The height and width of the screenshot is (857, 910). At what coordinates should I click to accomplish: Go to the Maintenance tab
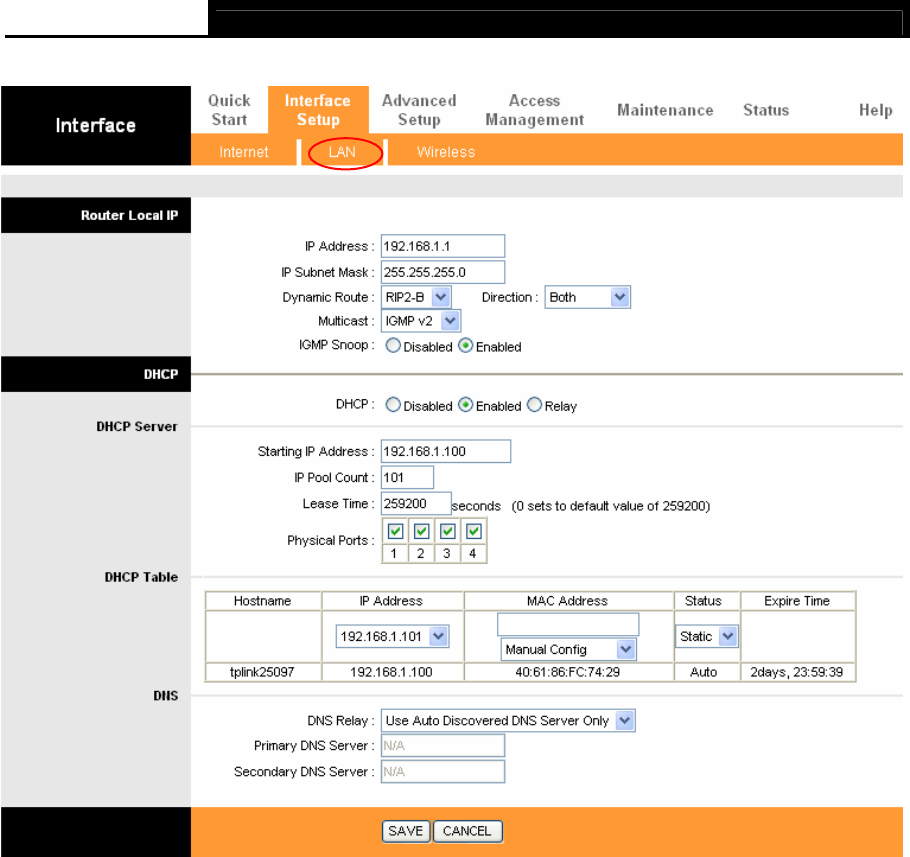coord(665,110)
